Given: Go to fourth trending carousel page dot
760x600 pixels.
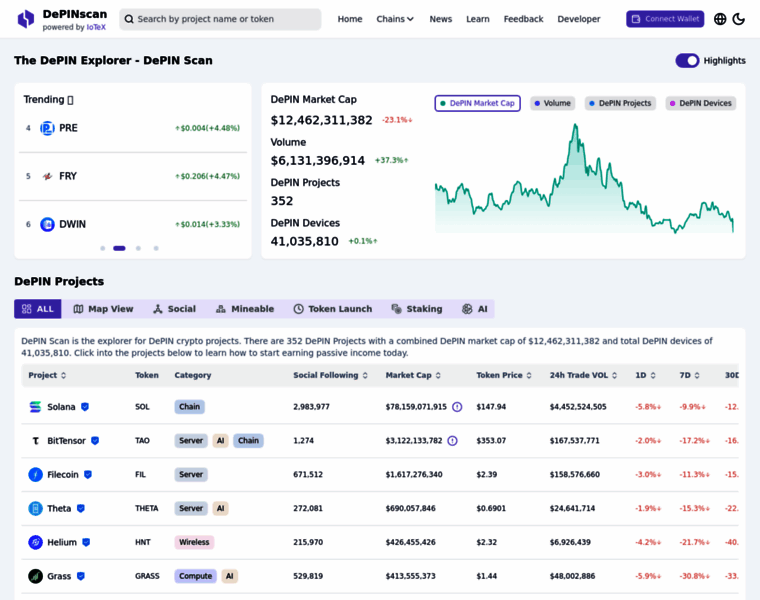Looking at the screenshot, I should click(156, 248).
